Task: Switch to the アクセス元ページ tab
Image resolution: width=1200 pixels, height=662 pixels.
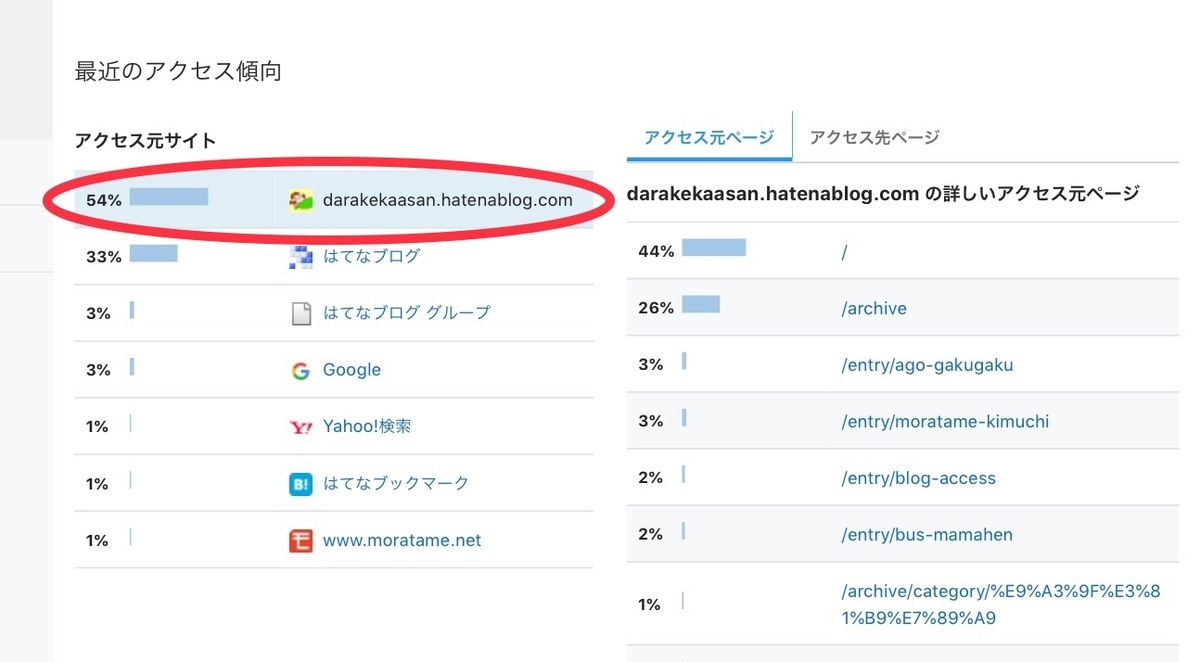Action: coord(709,137)
